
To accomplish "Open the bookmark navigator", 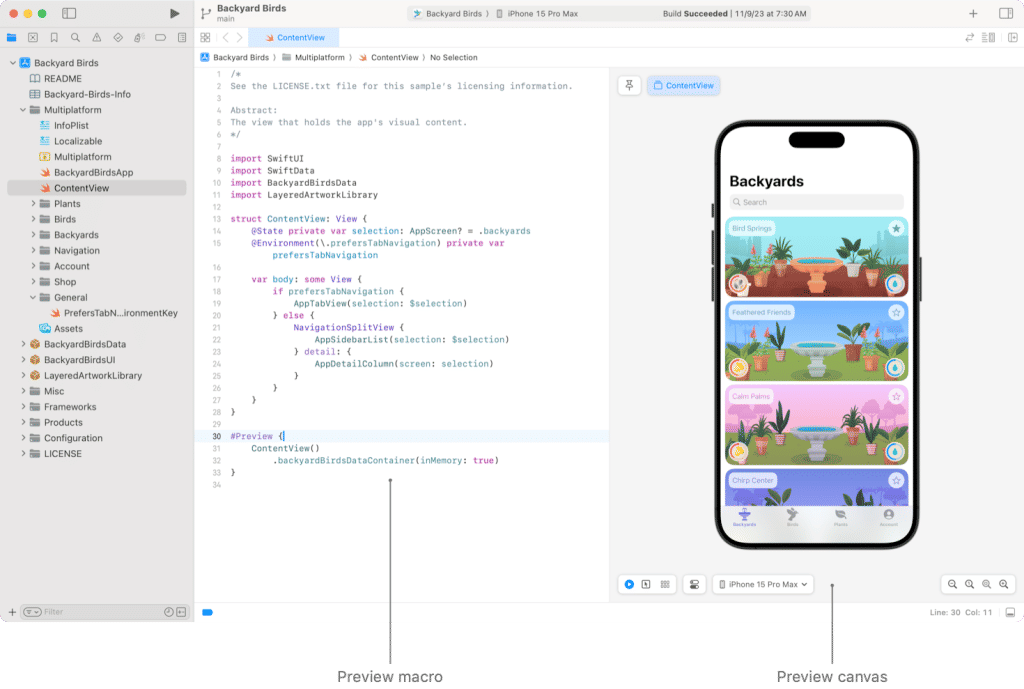I will 54,37.
